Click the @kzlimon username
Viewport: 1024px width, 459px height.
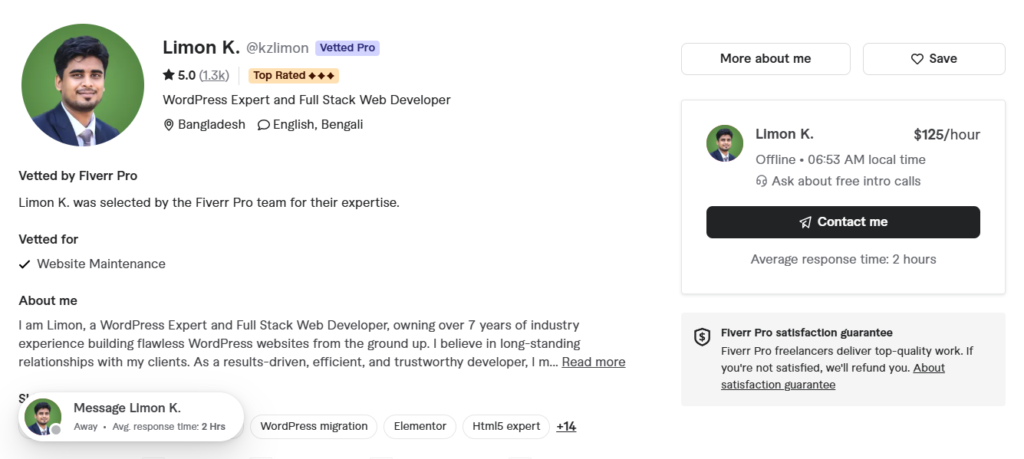[277, 48]
